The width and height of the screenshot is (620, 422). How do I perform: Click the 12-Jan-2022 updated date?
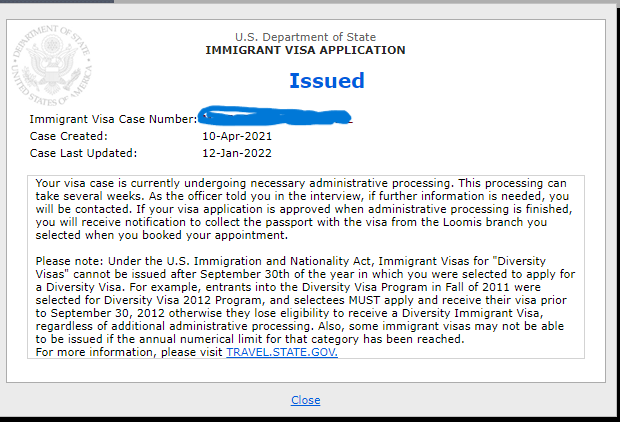tap(237, 153)
